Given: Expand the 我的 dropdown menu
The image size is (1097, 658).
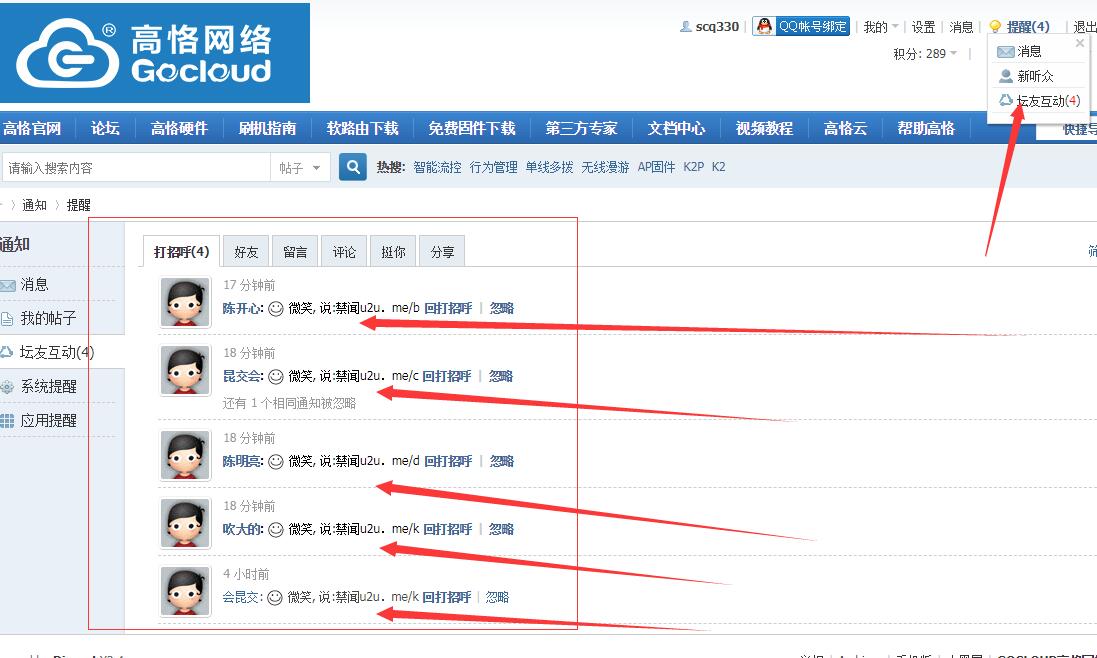Looking at the screenshot, I should tap(880, 27).
